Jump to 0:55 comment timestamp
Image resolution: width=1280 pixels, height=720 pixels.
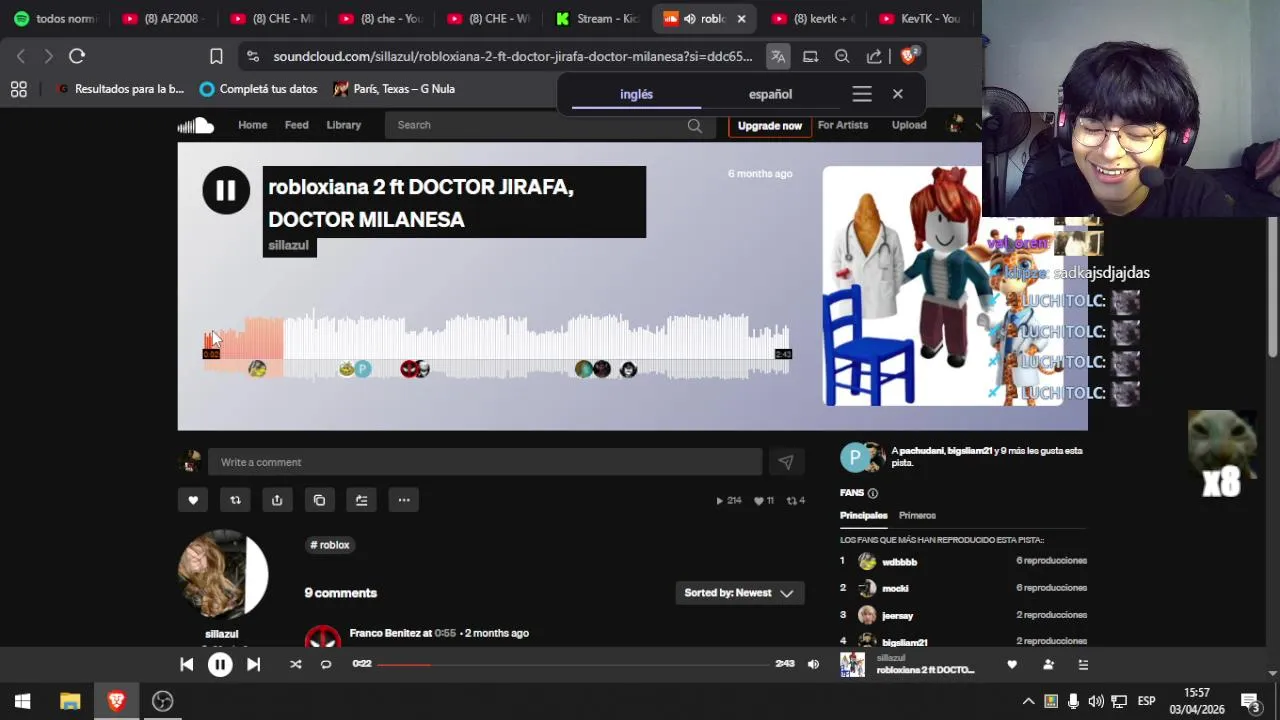click(x=445, y=633)
